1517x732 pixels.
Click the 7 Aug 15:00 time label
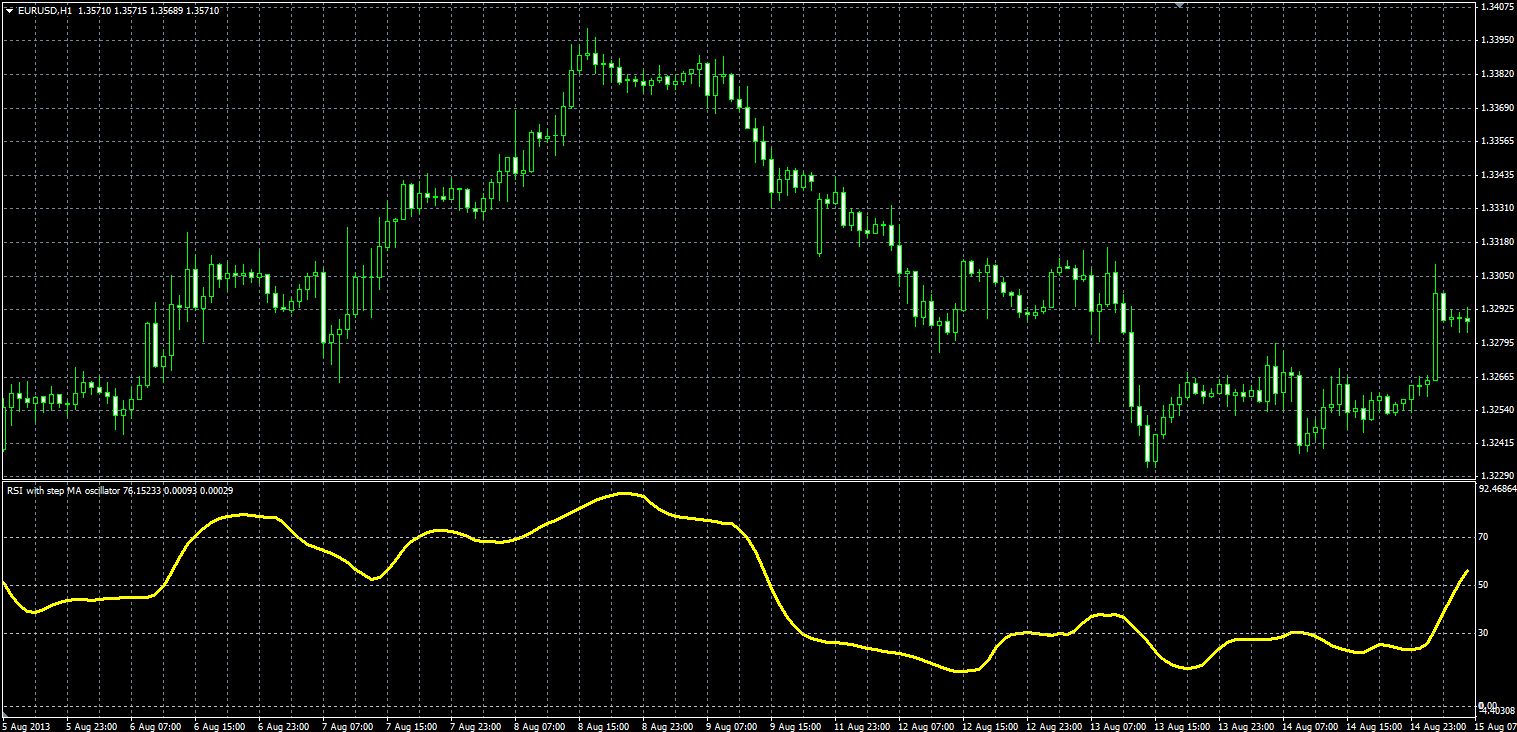click(412, 725)
